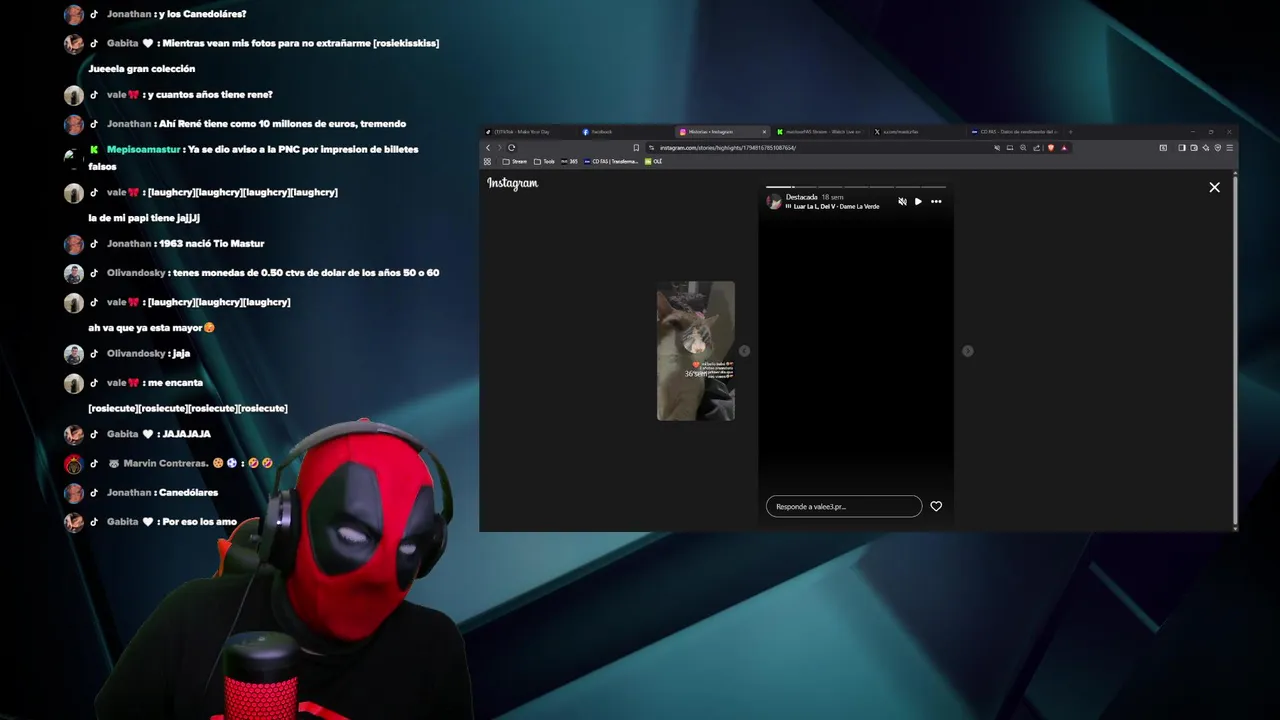Play the paused Instagram story
Viewport: 1280px width, 720px height.
(x=919, y=202)
